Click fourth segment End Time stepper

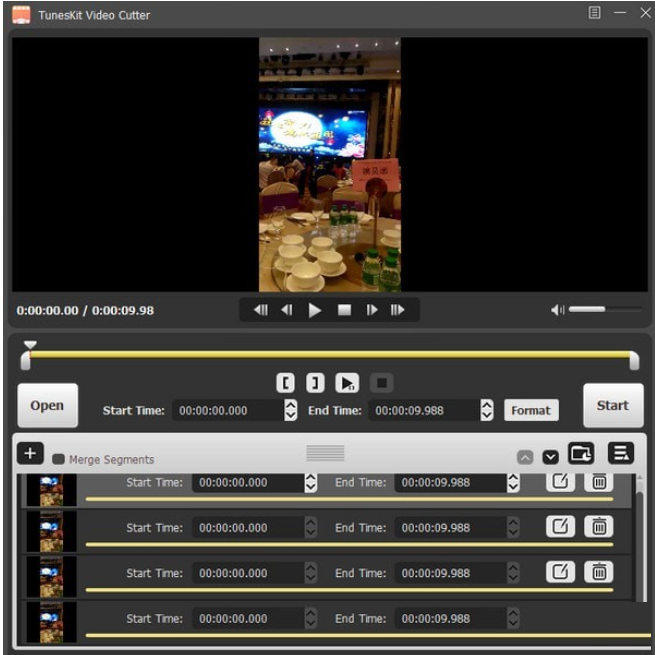pos(513,619)
